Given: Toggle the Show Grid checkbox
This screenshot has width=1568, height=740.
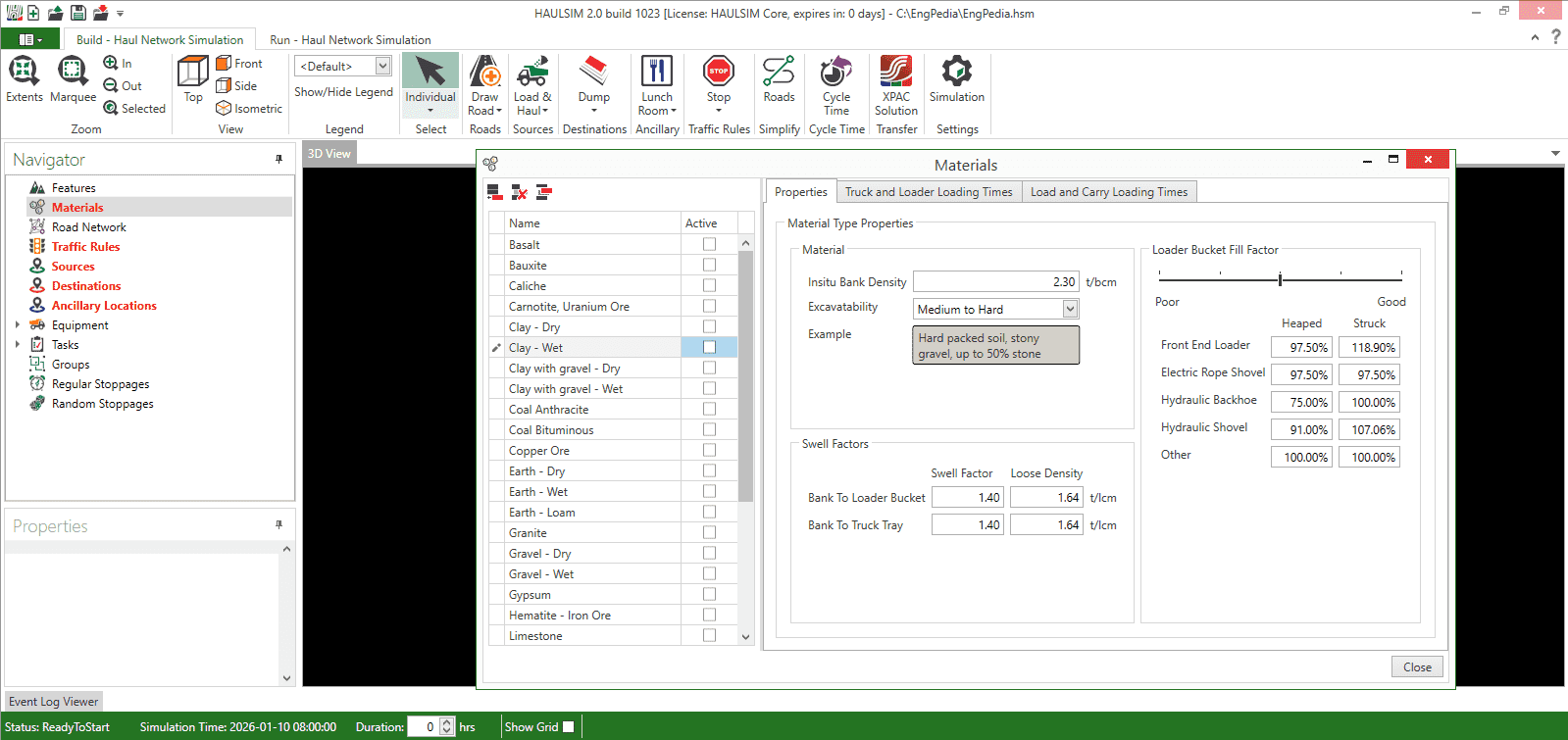Looking at the screenshot, I should click(569, 727).
